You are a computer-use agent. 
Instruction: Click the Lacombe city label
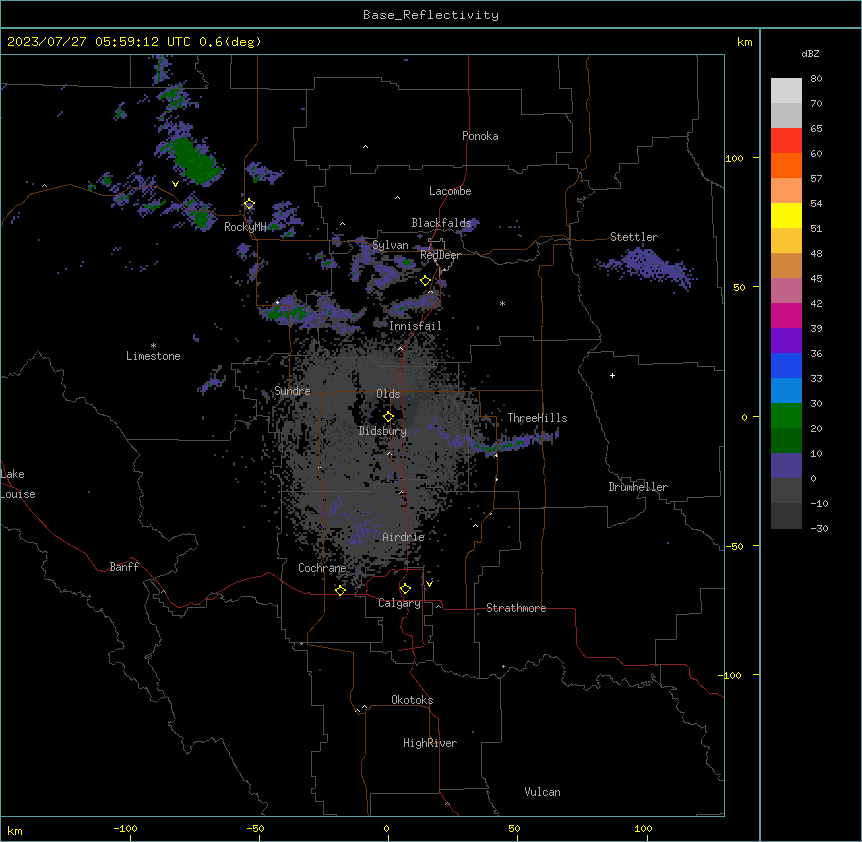(x=450, y=191)
